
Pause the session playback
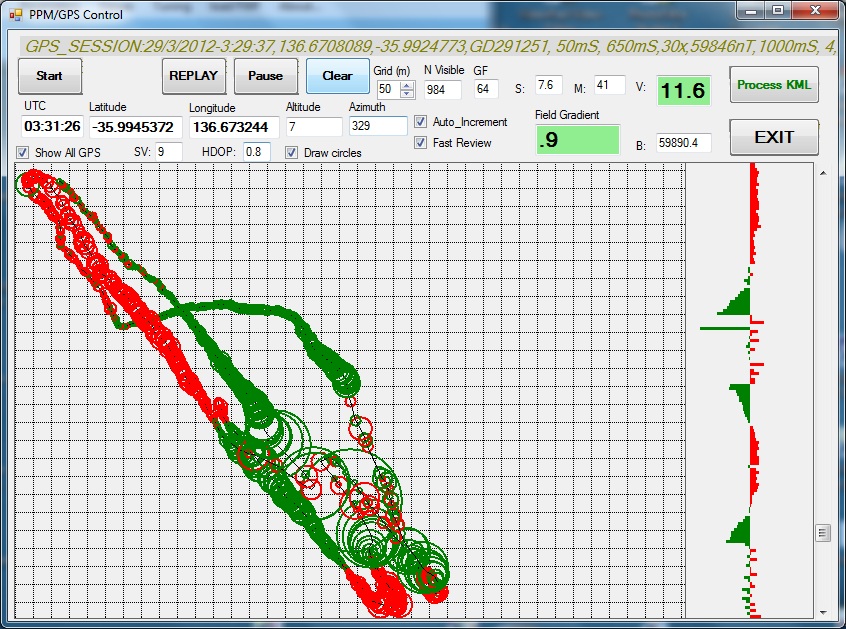coord(265,76)
